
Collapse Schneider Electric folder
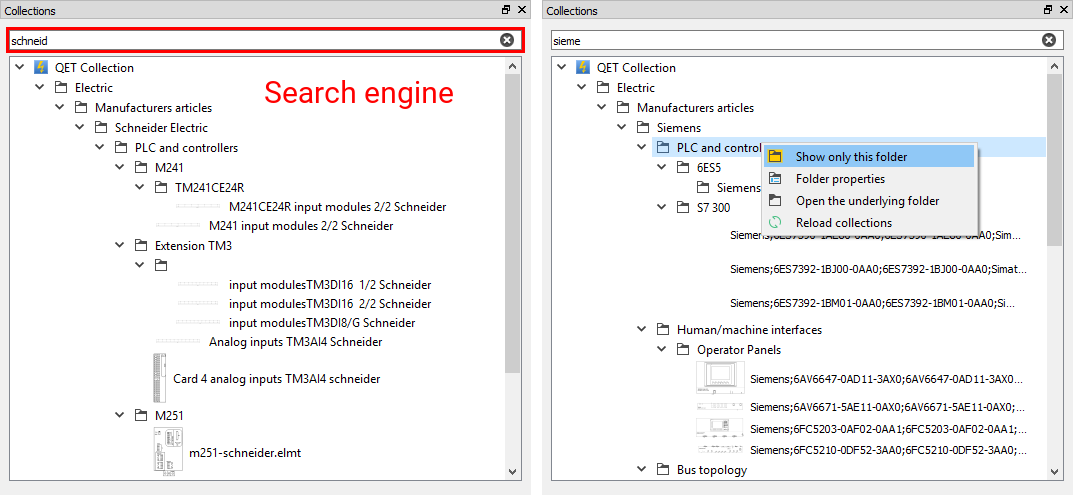click(80, 127)
